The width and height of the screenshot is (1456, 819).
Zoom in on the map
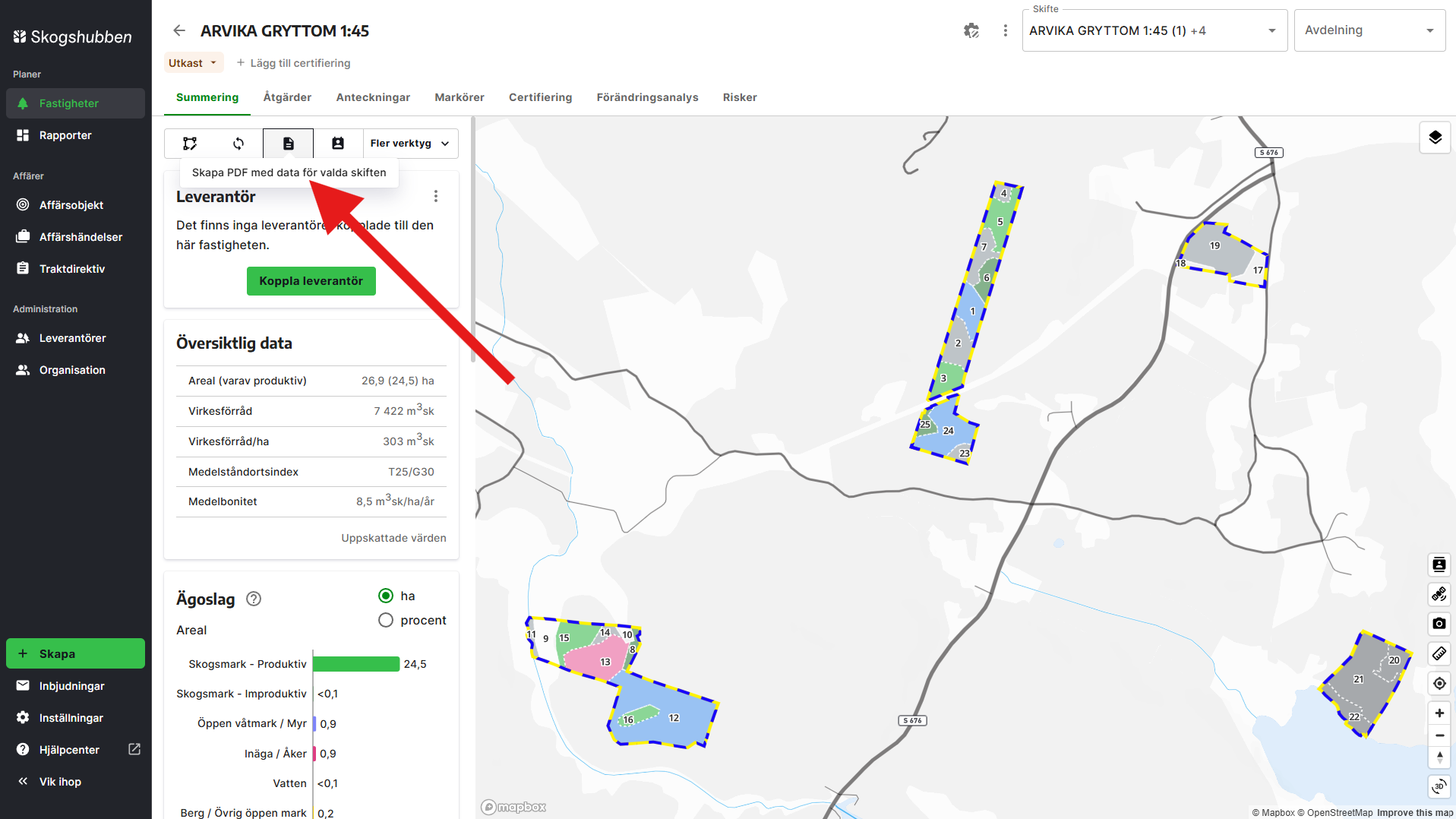[x=1439, y=713]
